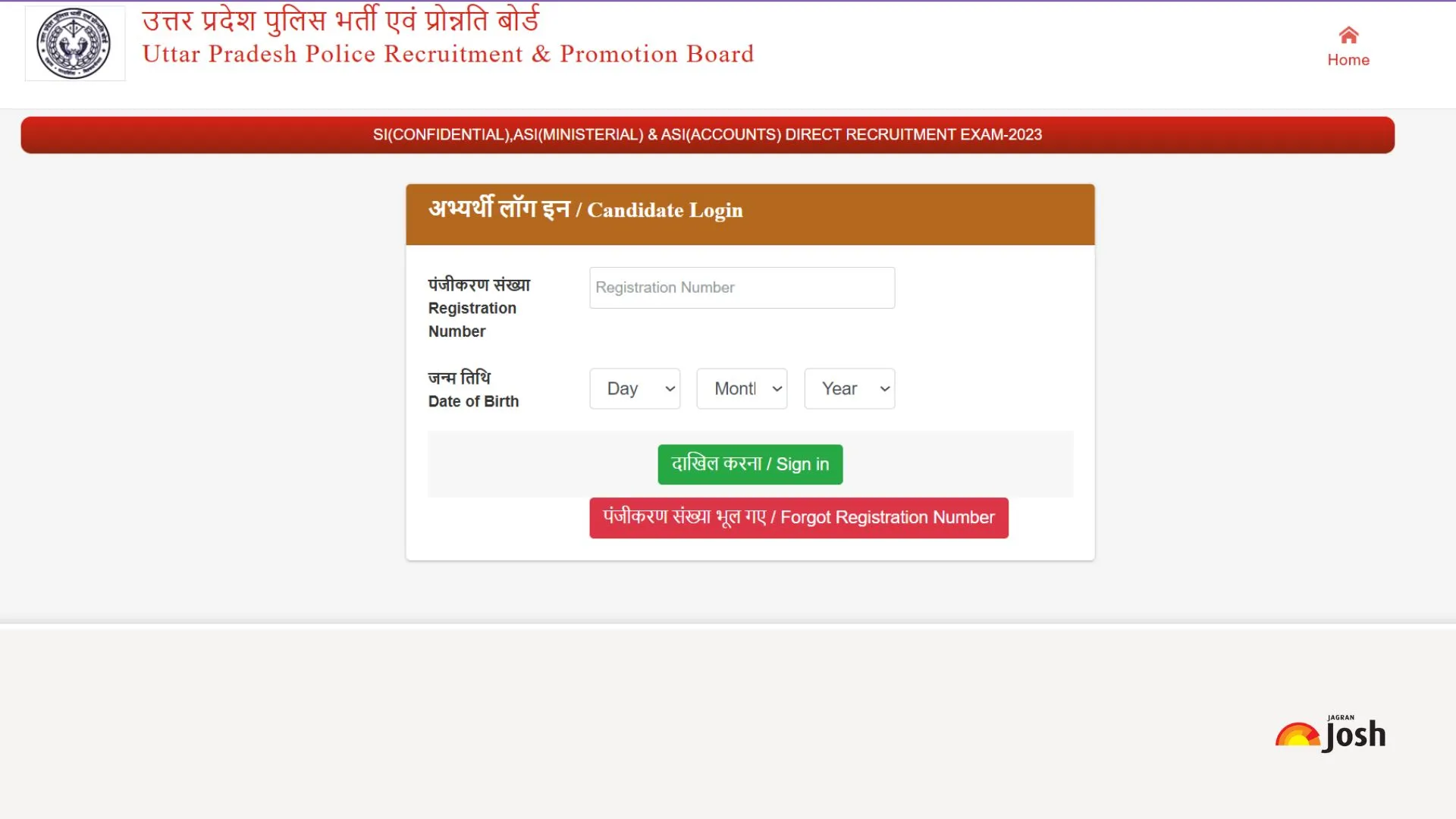Click the Direct Recruitment Exam-2023 red banner
The image size is (1456, 819).
(x=708, y=135)
